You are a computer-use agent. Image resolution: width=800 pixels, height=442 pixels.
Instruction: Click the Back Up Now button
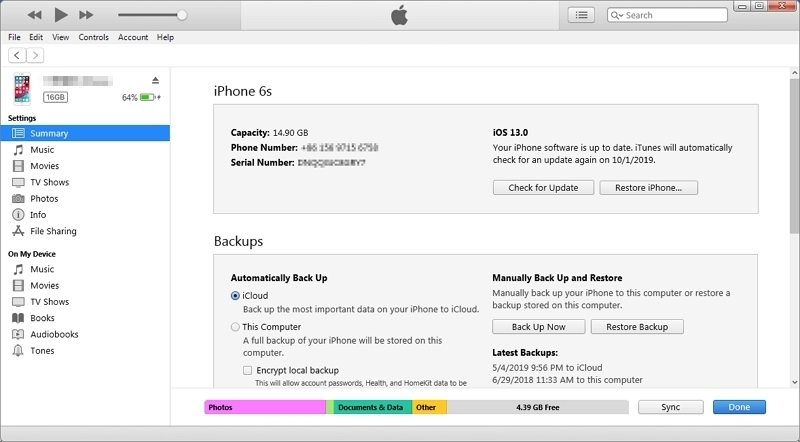tap(539, 327)
